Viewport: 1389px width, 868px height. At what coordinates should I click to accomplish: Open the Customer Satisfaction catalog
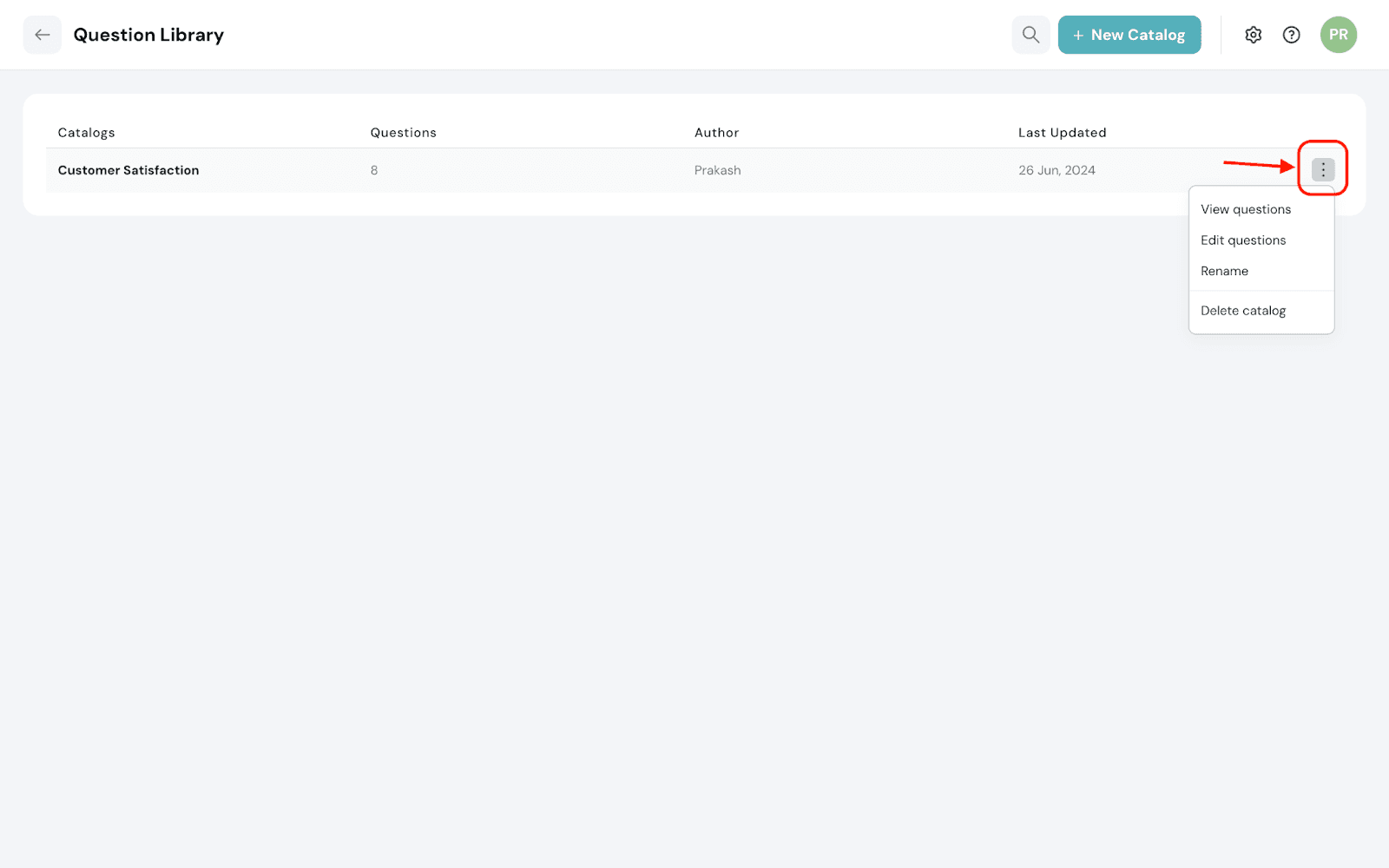[128, 170]
